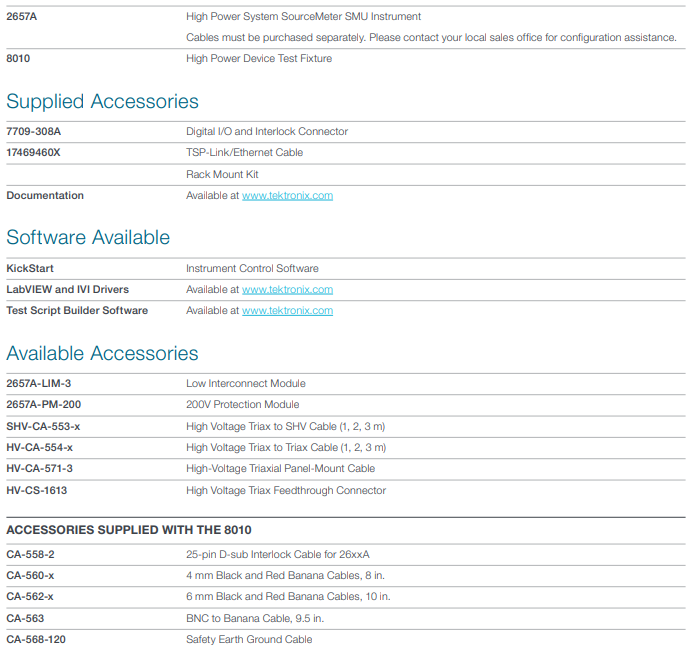Select part number CA-560-x
The height and width of the screenshot is (651, 692).
[30, 576]
